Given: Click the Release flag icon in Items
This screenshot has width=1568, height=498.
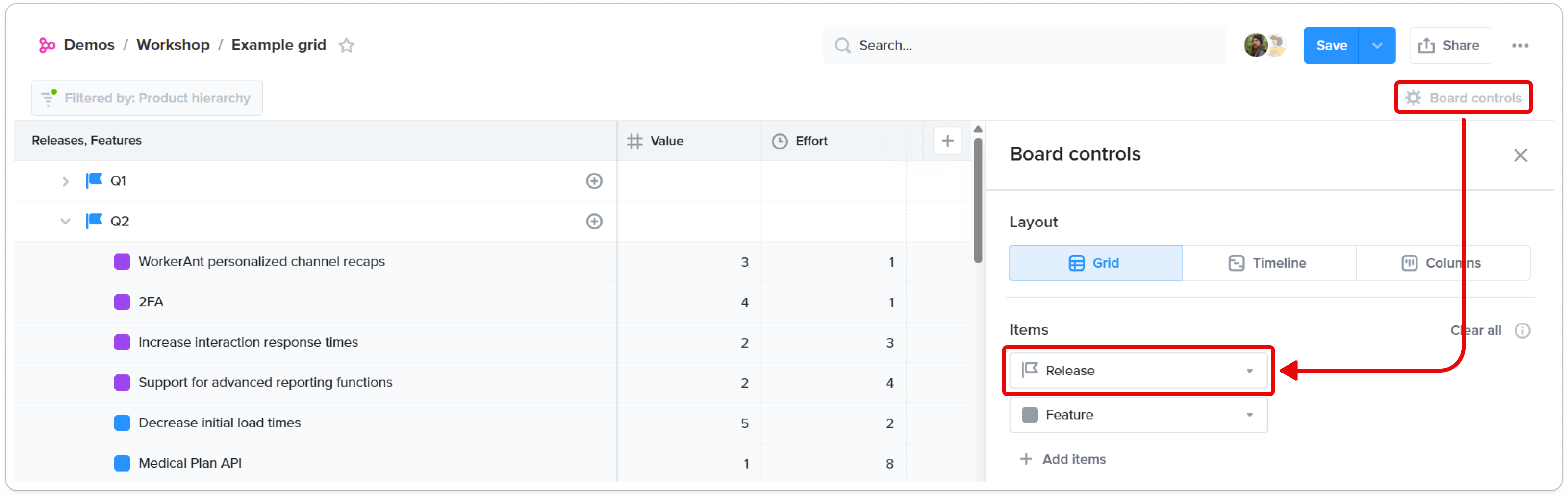Looking at the screenshot, I should [x=1029, y=370].
